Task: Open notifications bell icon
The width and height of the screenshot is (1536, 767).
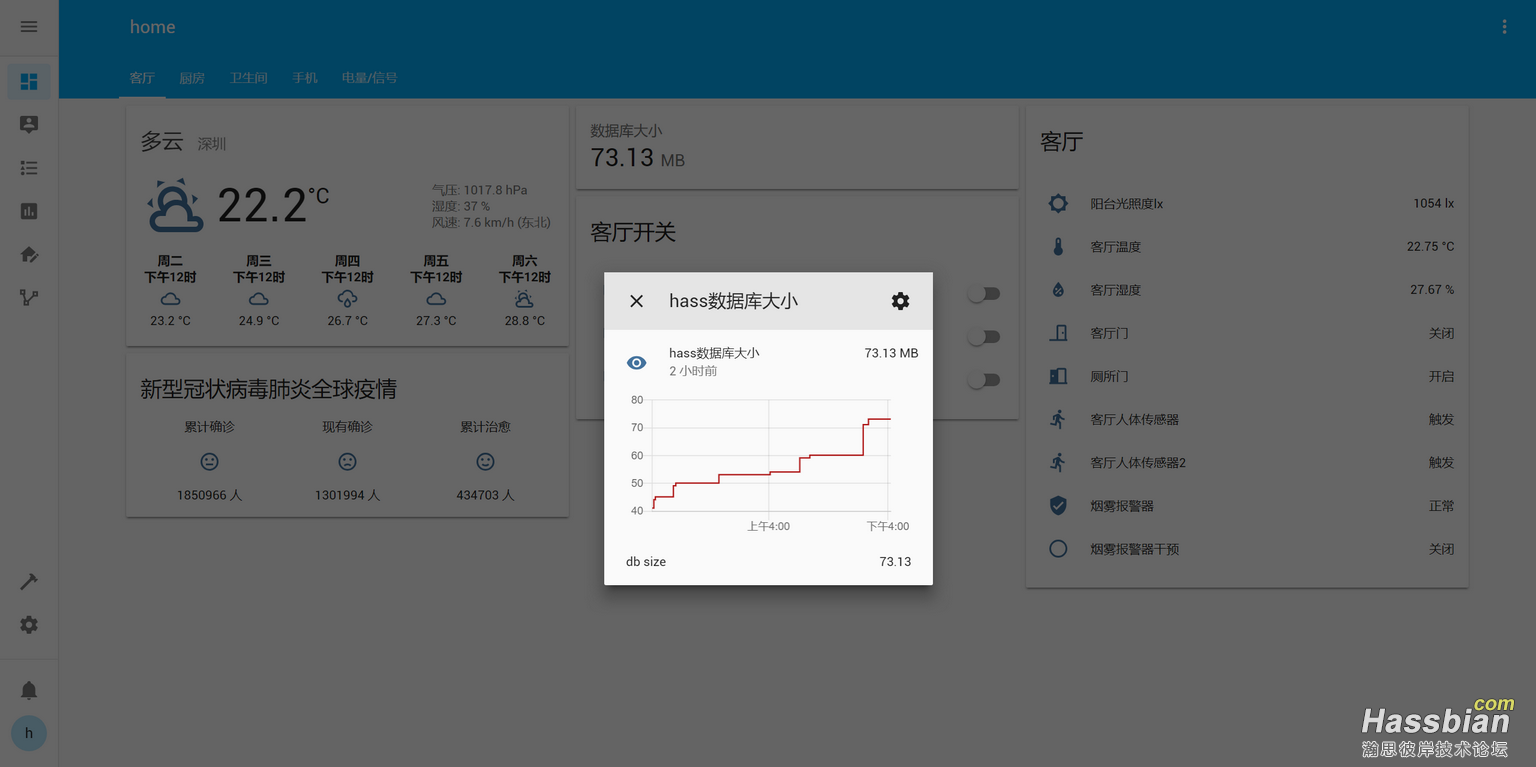Action: [x=29, y=690]
